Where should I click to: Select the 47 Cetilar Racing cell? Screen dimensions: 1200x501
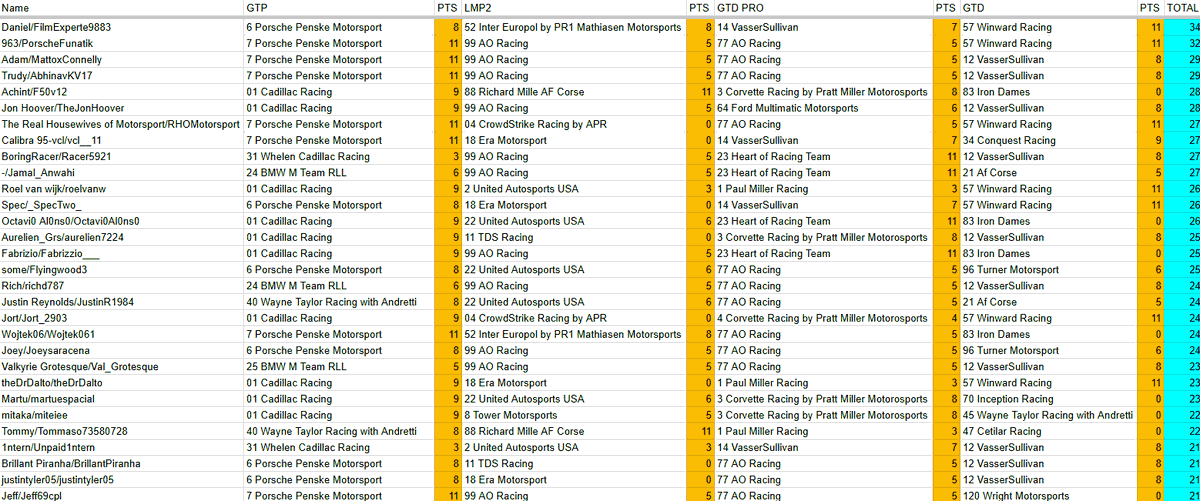[1048, 431]
